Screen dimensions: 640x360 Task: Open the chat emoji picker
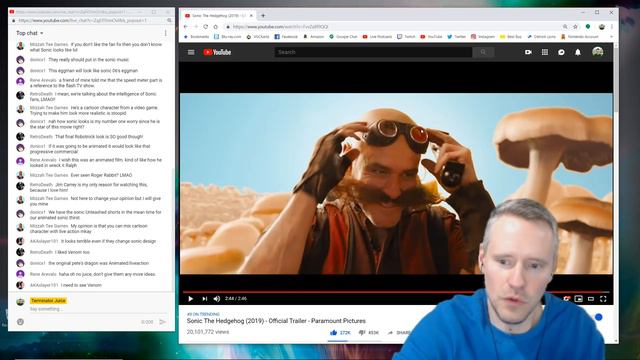point(20,322)
